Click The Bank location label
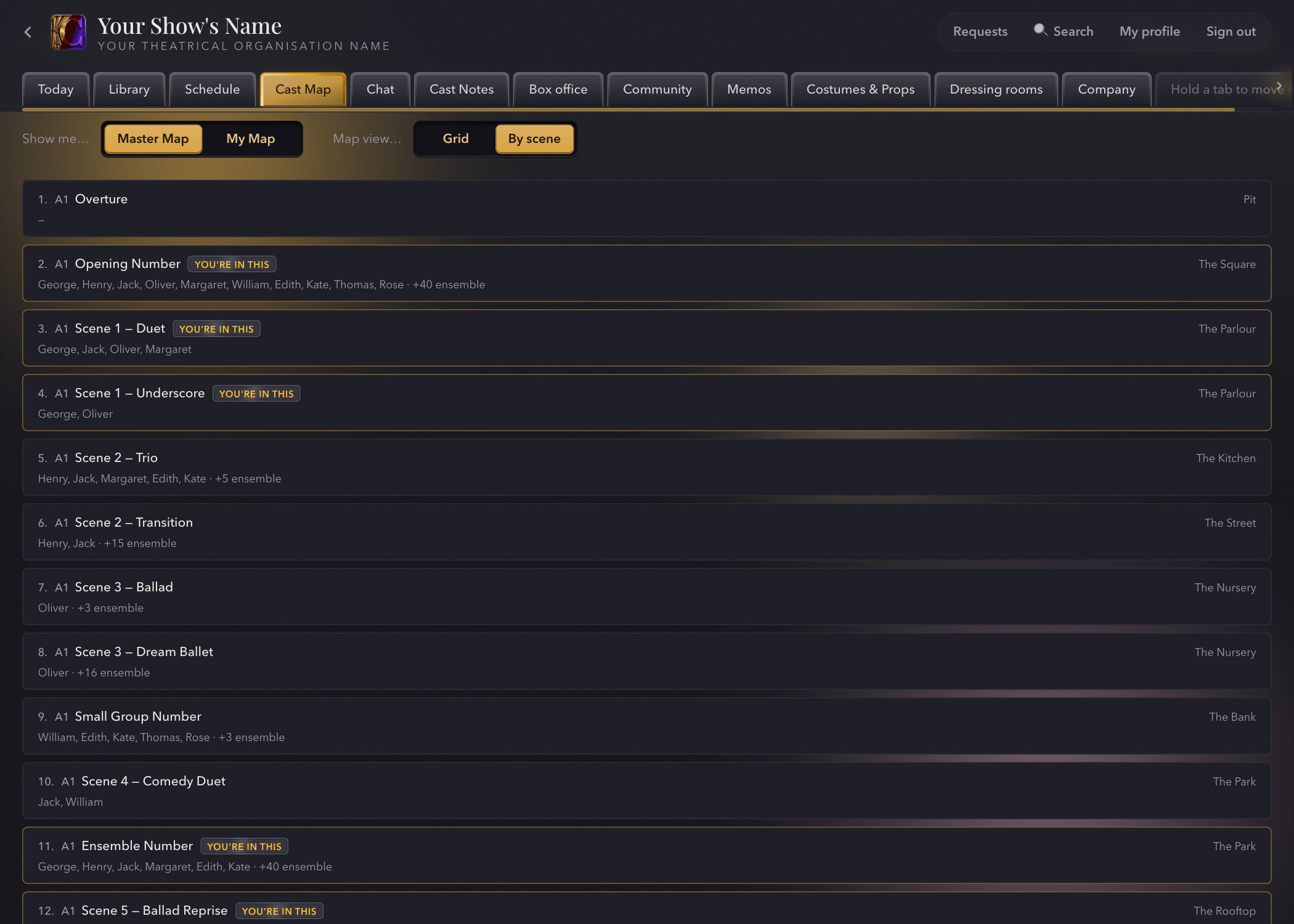This screenshot has width=1294, height=924. [x=1232, y=716]
